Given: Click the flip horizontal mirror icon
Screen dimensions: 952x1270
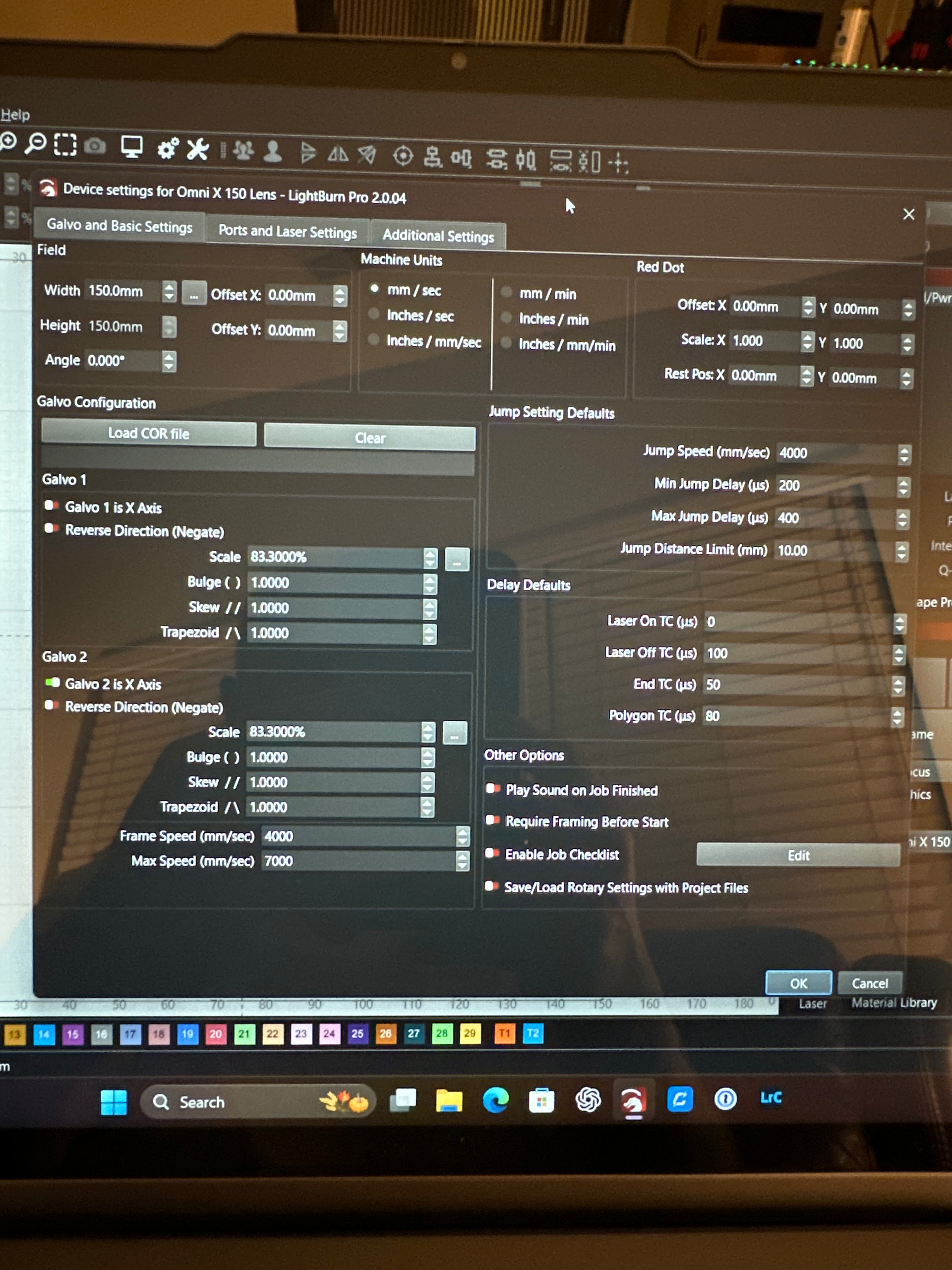Looking at the screenshot, I should [x=338, y=154].
